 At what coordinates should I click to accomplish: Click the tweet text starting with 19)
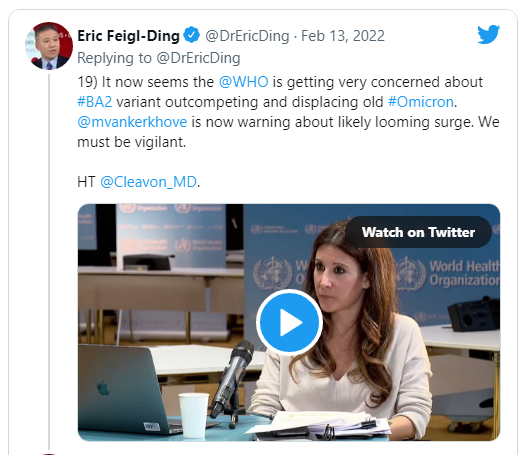288,112
